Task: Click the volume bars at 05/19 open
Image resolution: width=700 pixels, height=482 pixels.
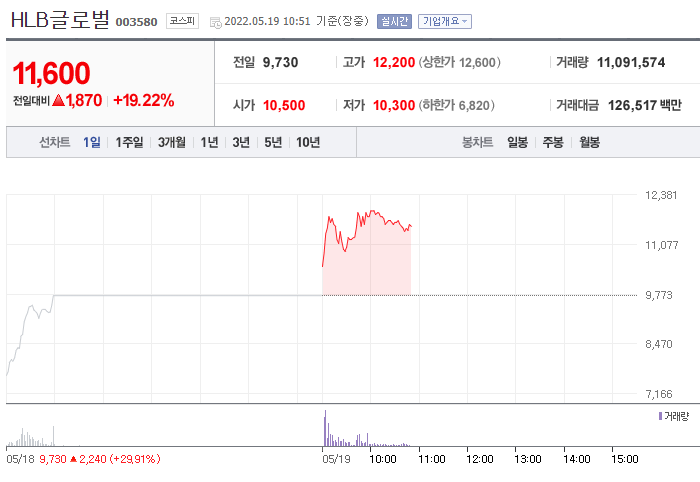Action: pos(325,432)
